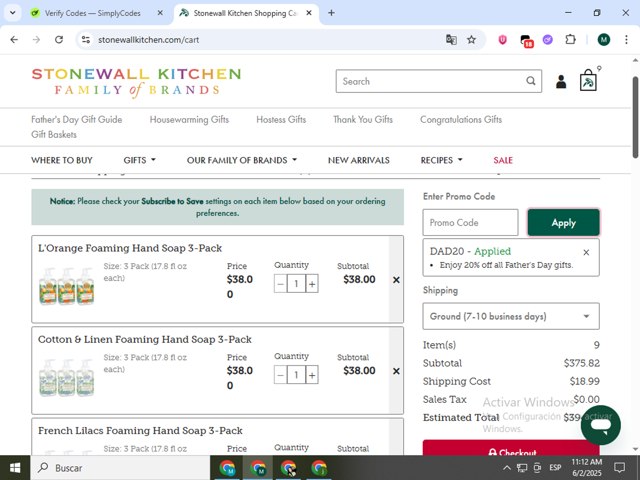Reload the page with refresh icon

59,40
